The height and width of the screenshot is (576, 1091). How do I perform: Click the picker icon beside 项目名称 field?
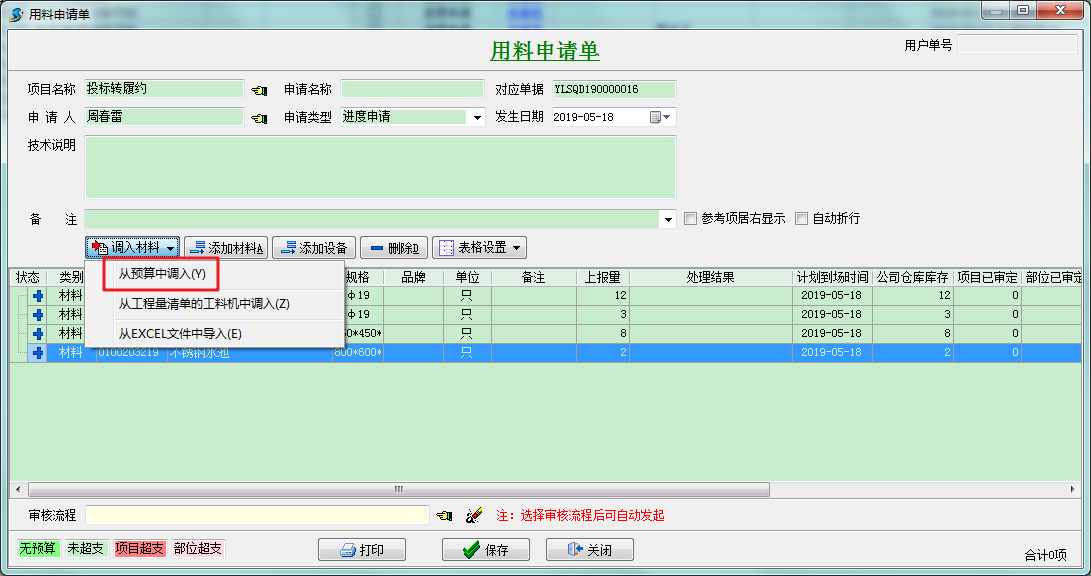click(258, 88)
